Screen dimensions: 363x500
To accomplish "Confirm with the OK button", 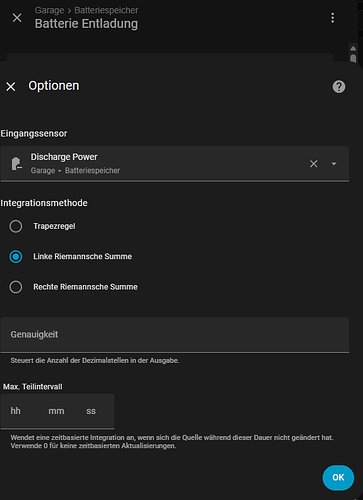I will (x=338, y=477).
